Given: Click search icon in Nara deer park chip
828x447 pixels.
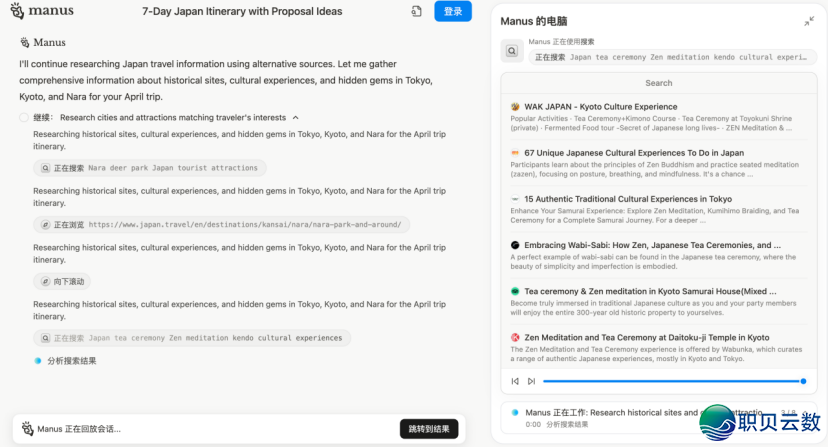Looking at the screenshot, I should click(x=45, y=168).
